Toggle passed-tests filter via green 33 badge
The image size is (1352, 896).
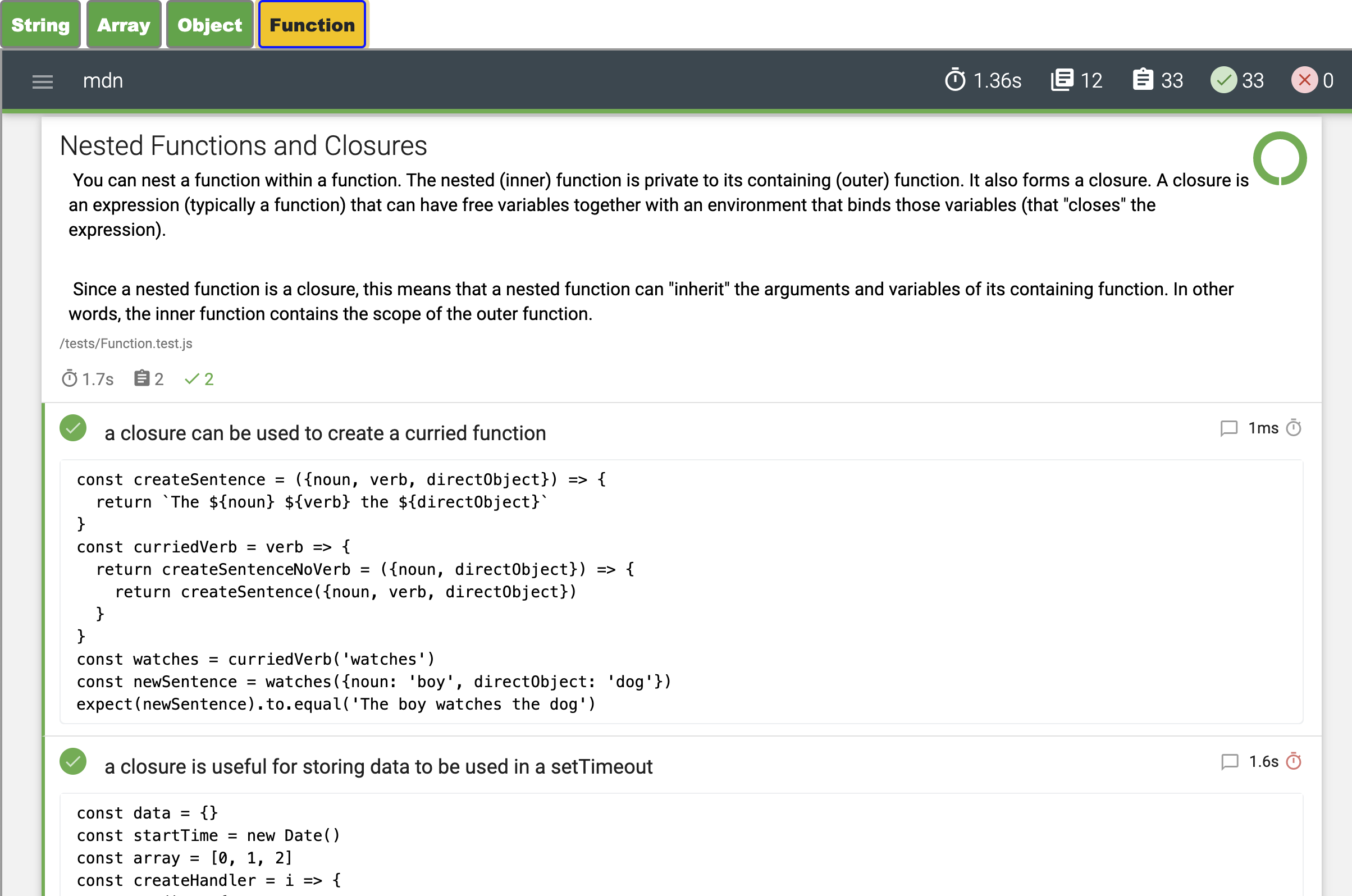pos(1223,80)
